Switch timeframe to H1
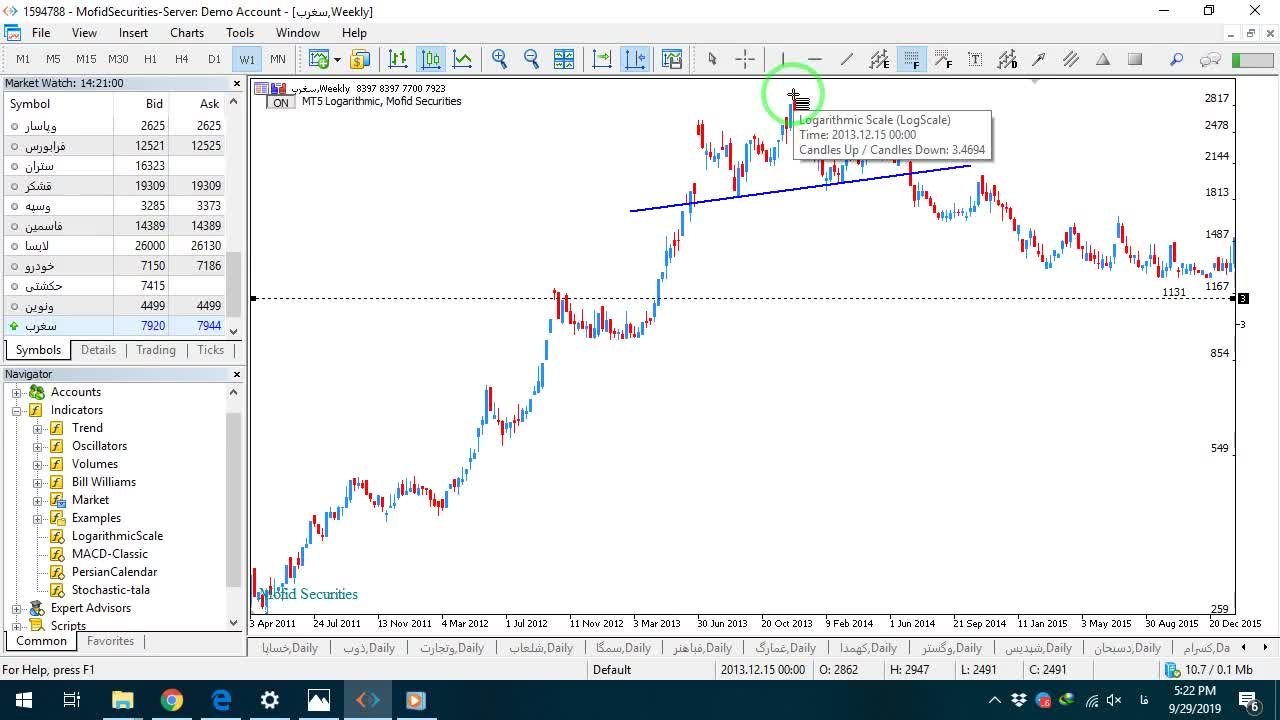Image resolution: width=1280 pixels, height=720 pixels. (x=150, y=59)
